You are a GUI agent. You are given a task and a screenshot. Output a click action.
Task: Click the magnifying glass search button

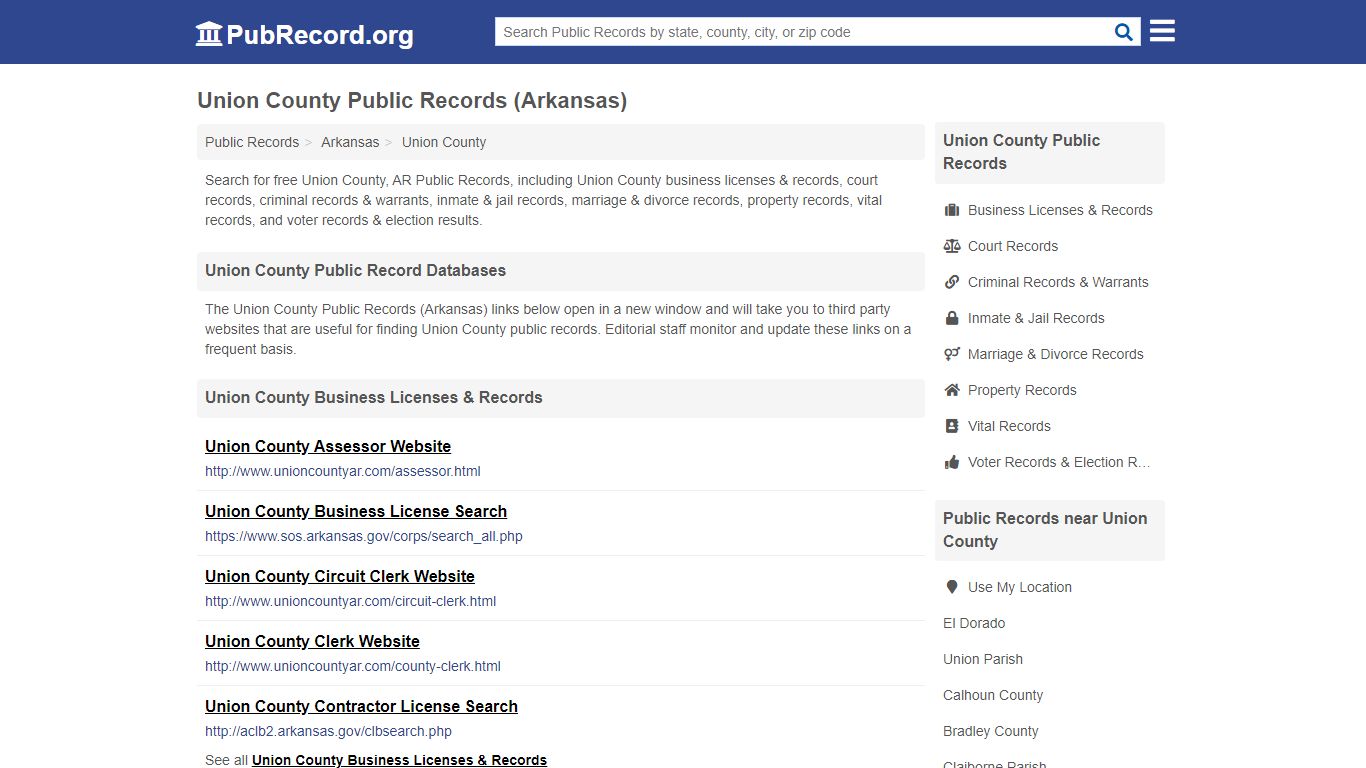tap(1124, 32)
